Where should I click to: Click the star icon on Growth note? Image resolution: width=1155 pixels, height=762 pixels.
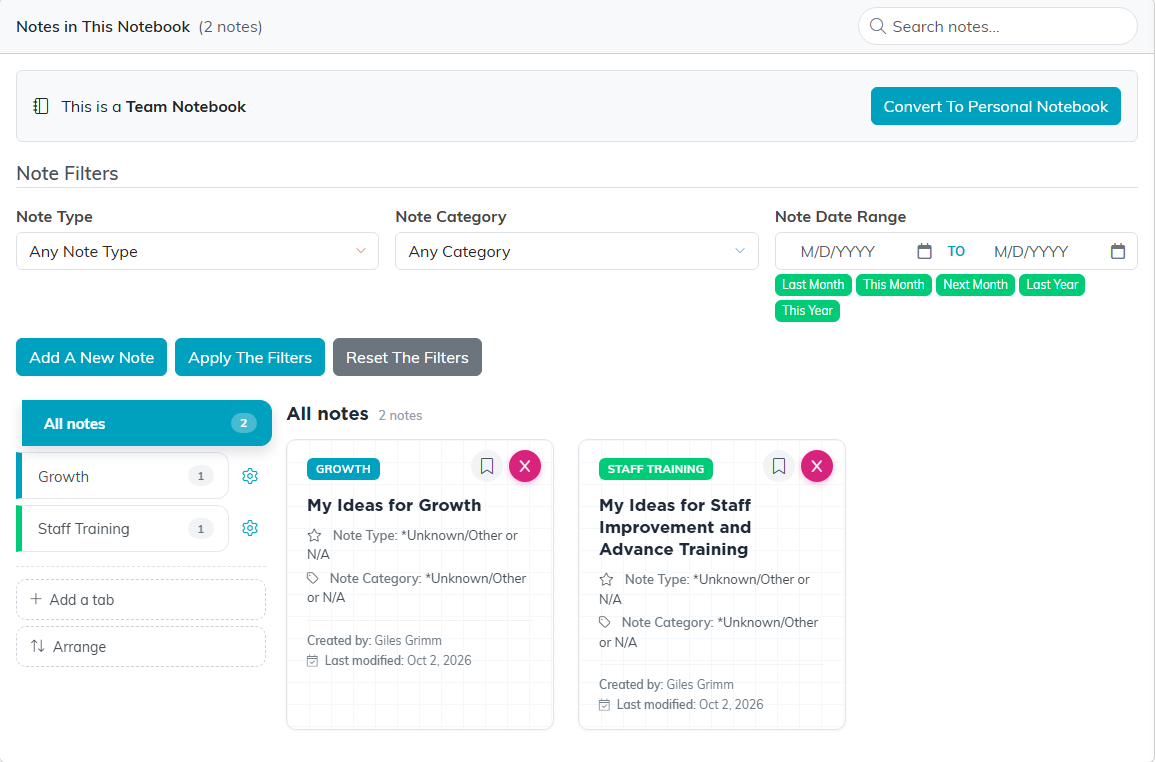pyautogui.click(x=315, y=536)
